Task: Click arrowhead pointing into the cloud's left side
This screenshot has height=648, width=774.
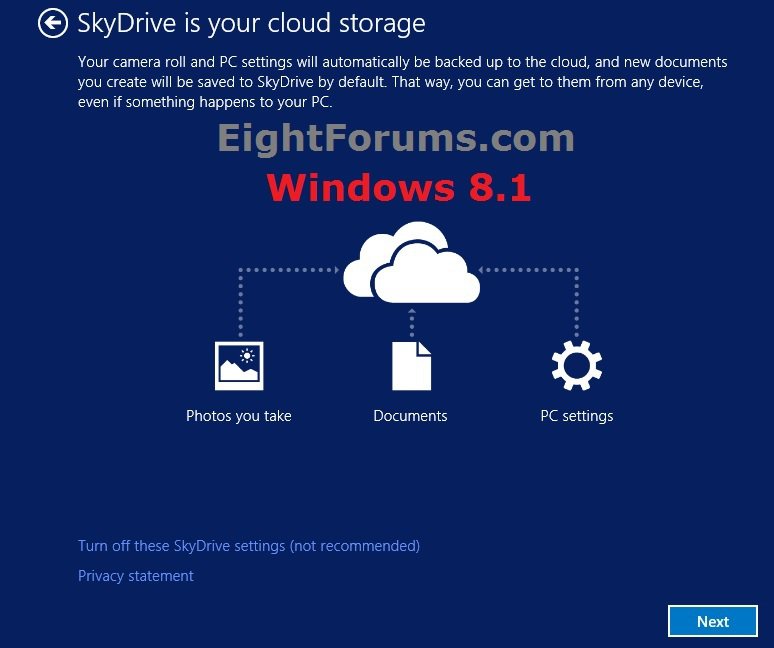Action: click(x=336, y=269)
